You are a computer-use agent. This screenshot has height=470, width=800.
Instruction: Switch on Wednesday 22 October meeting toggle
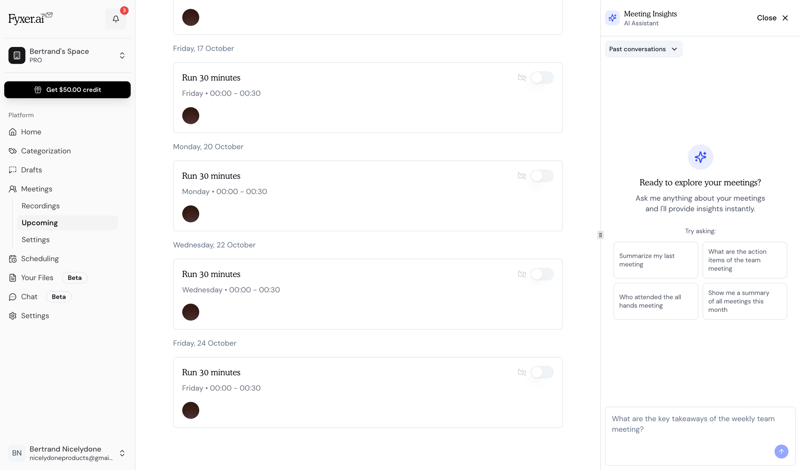coord(542,274)
